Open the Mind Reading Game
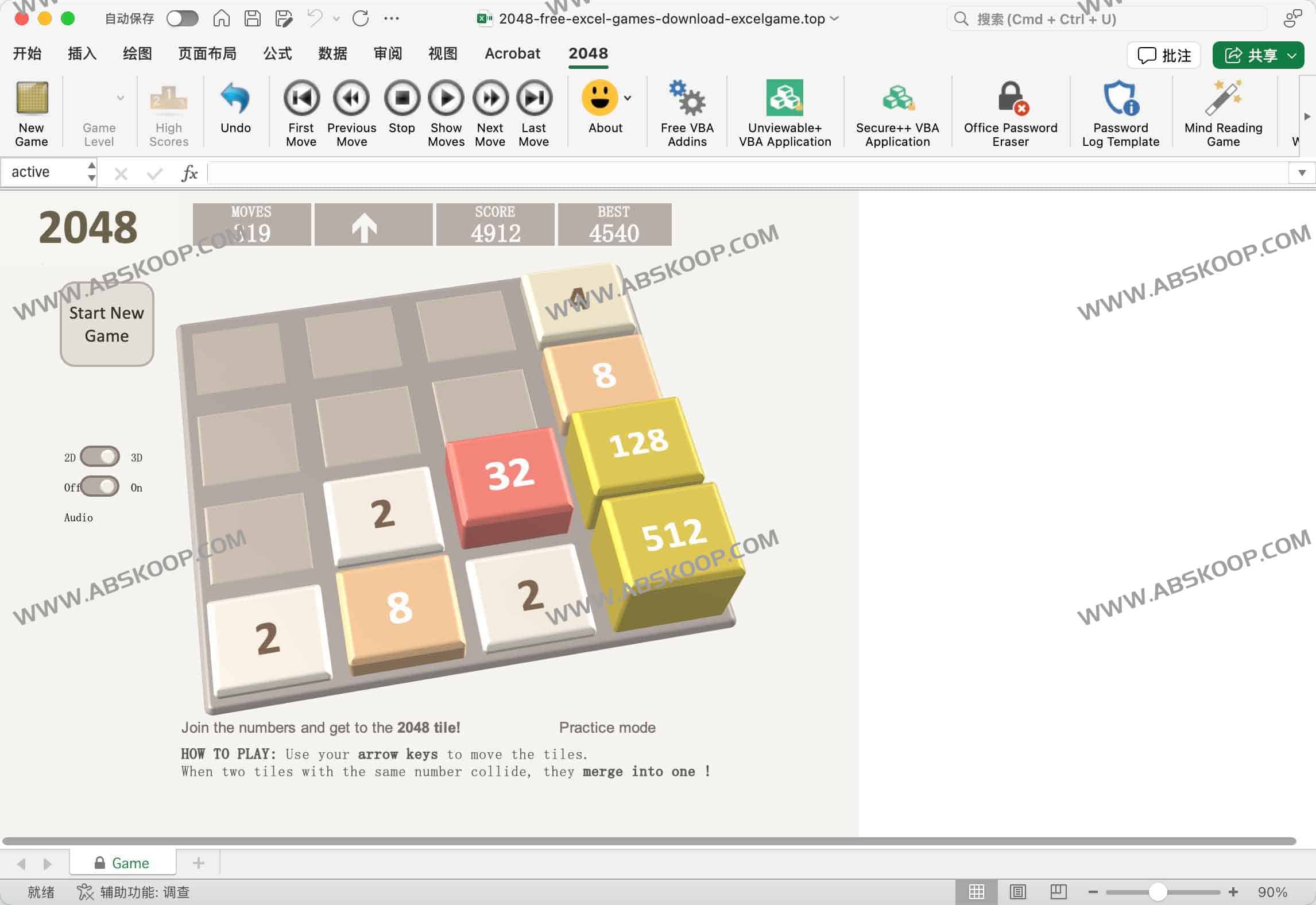1316x905 pixels. point(1222,109)
